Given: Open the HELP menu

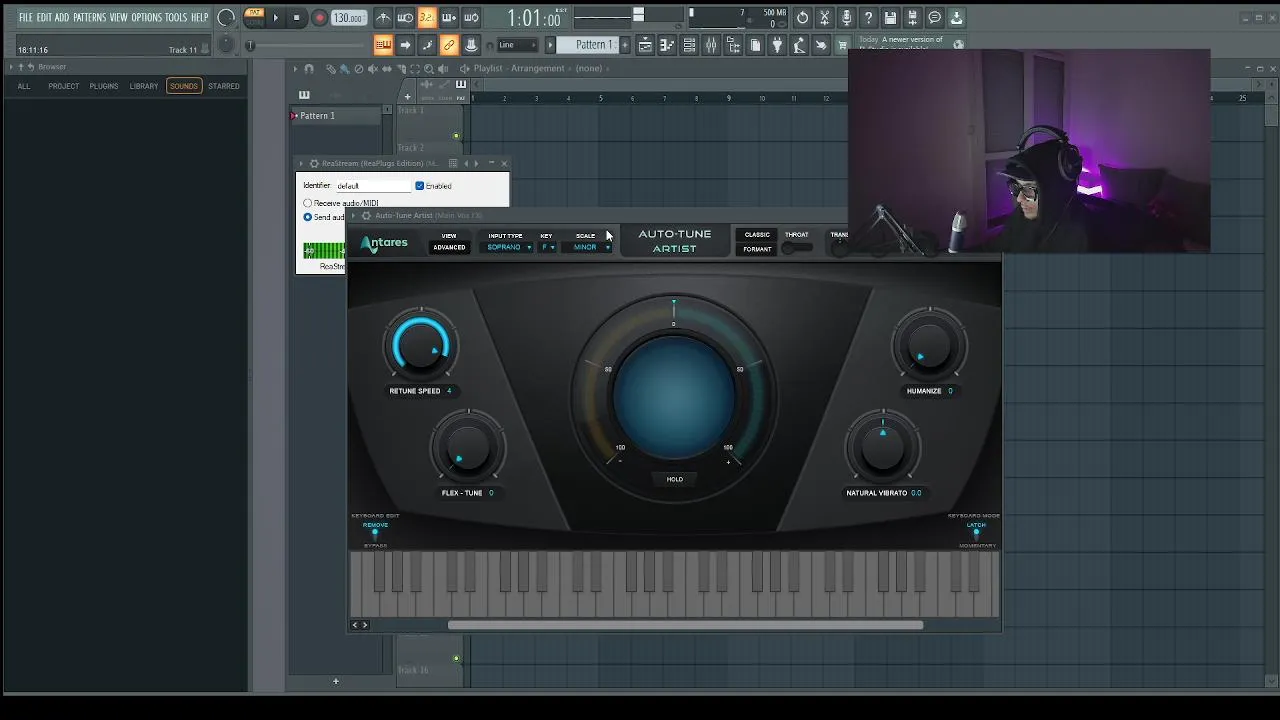Looking at the screenshot, I should tap(199, 17).
